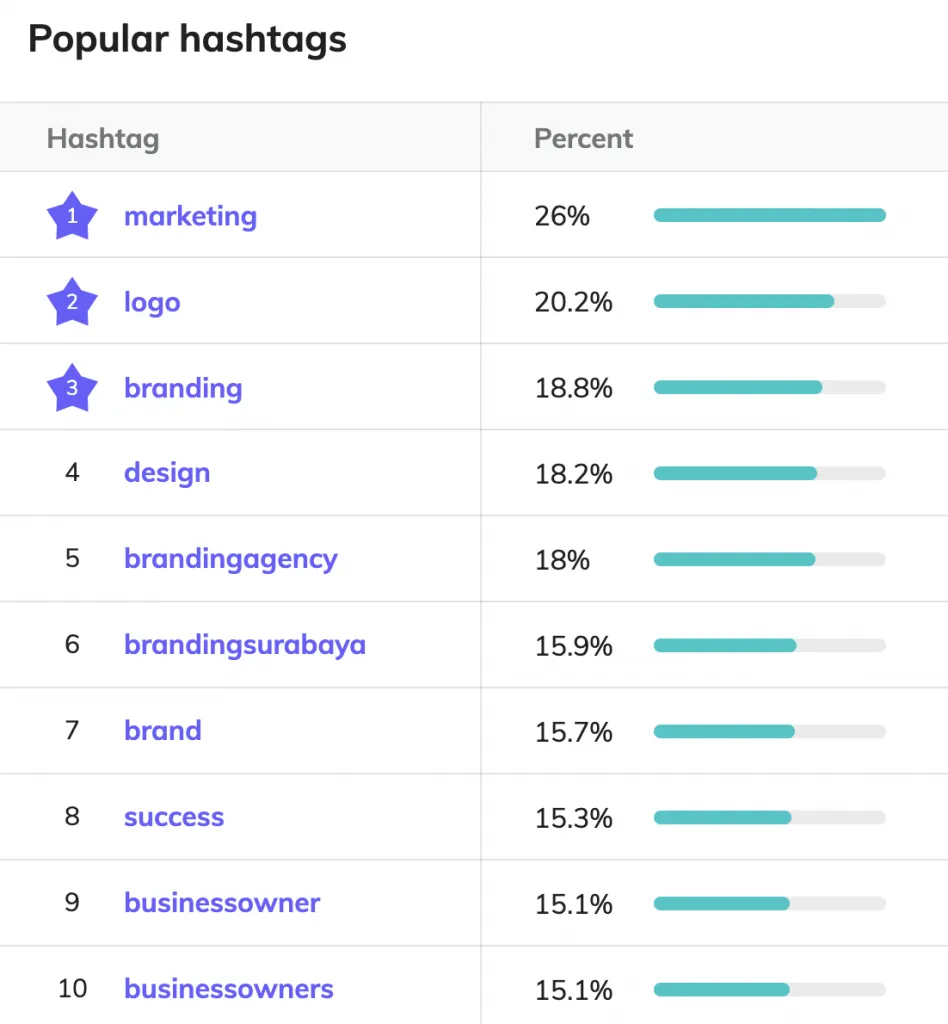Click the marketing 26% progress bar

pyautogui.click(x=769, y=215)
